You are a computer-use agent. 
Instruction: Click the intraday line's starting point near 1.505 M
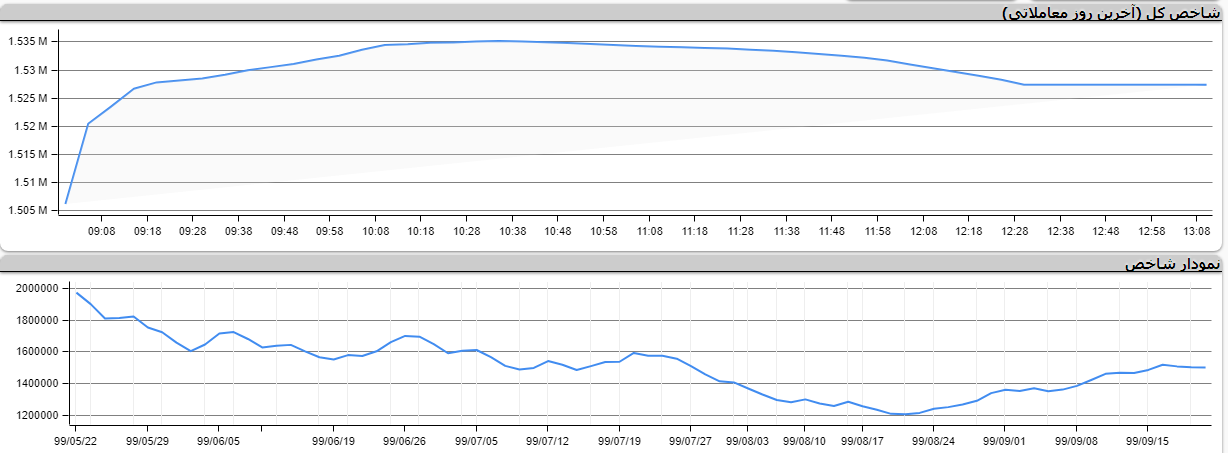click(x=66, y=203)
